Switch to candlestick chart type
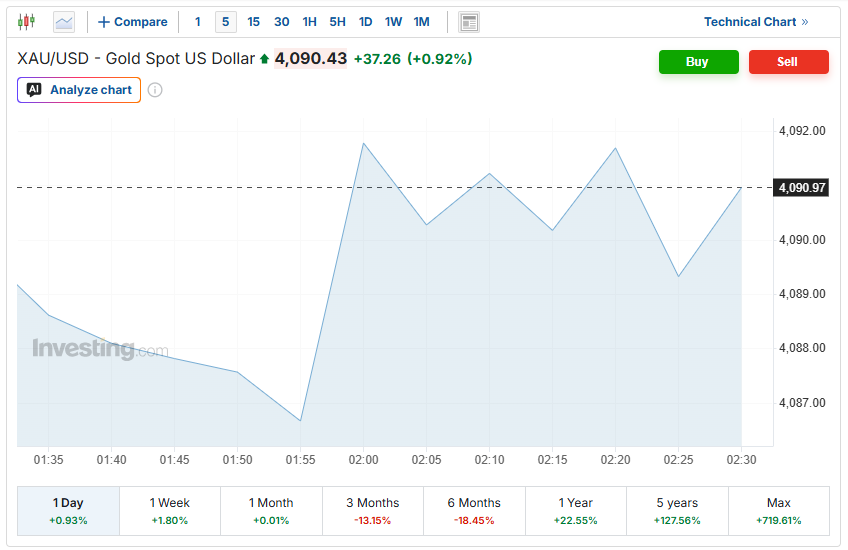 26,22
